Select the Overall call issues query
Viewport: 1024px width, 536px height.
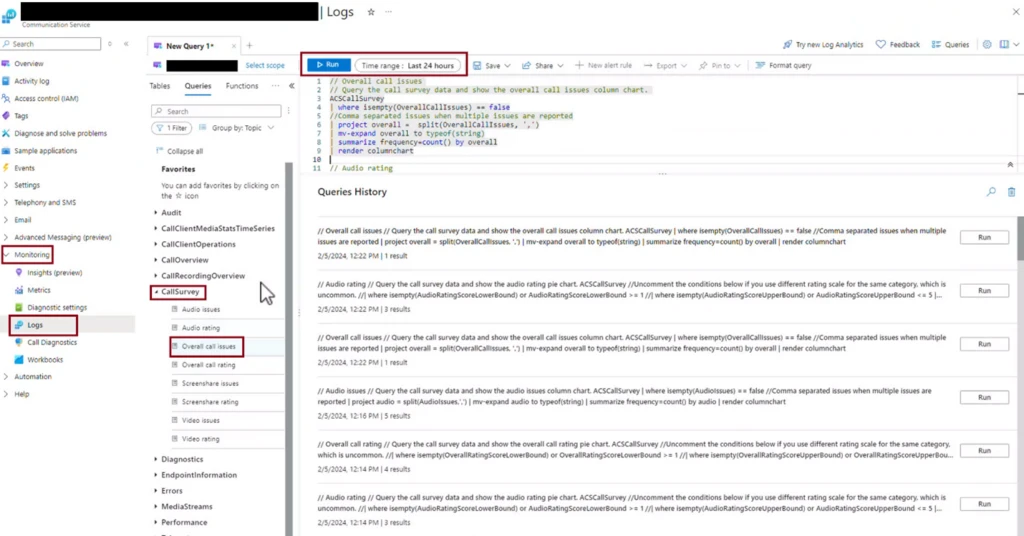[208, 346]
